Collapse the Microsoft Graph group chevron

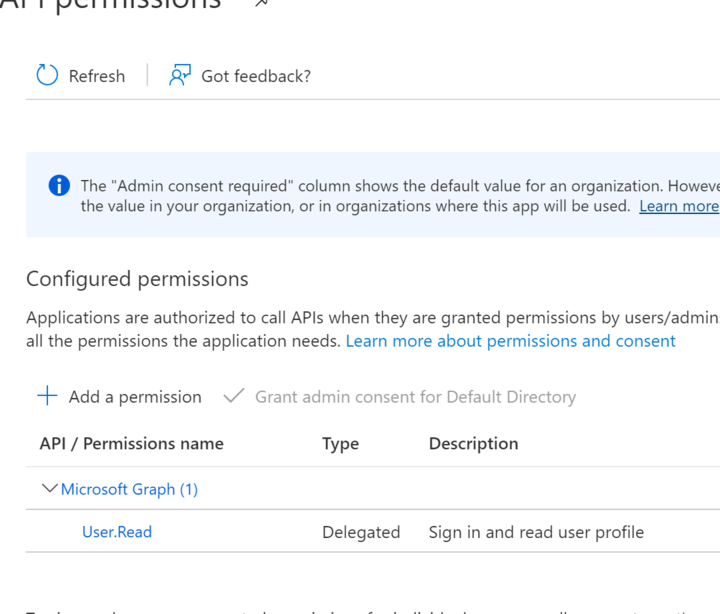pyautogui.click(x=48, y=489)
